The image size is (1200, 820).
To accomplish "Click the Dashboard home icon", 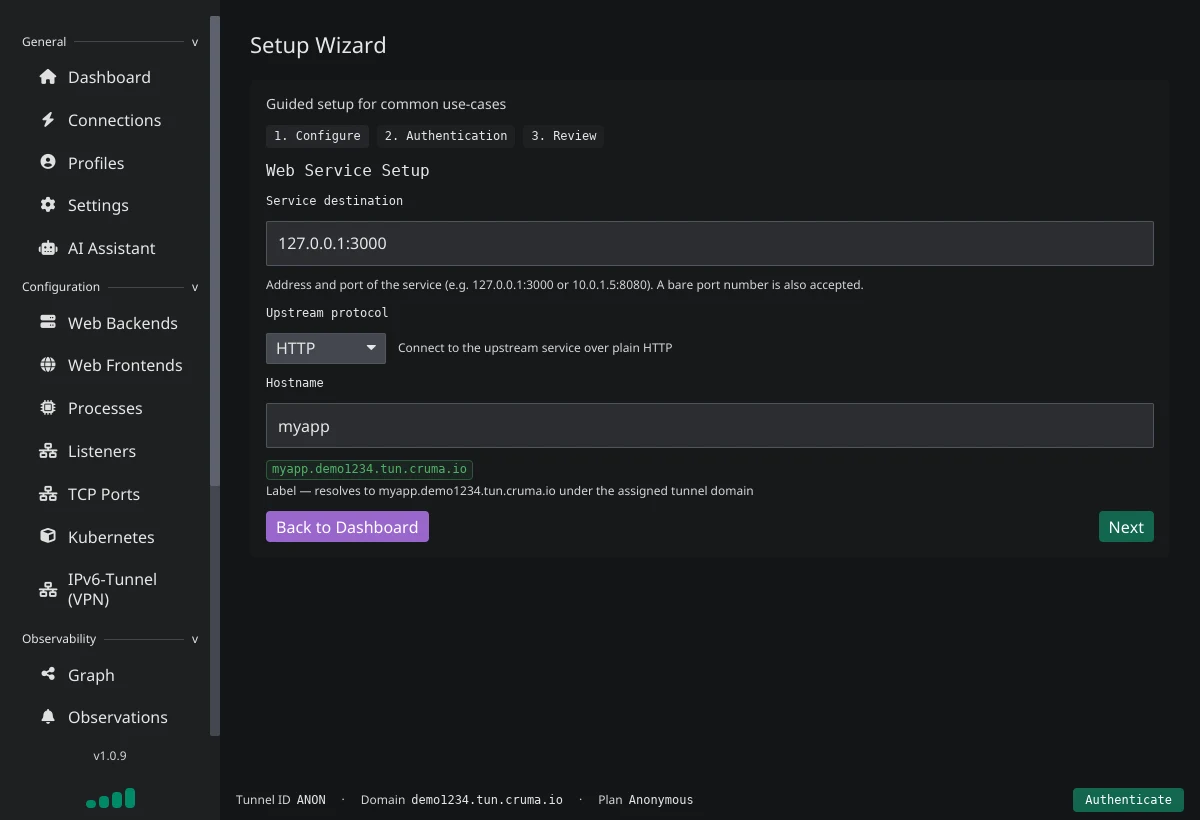I will tap(48, 77).
